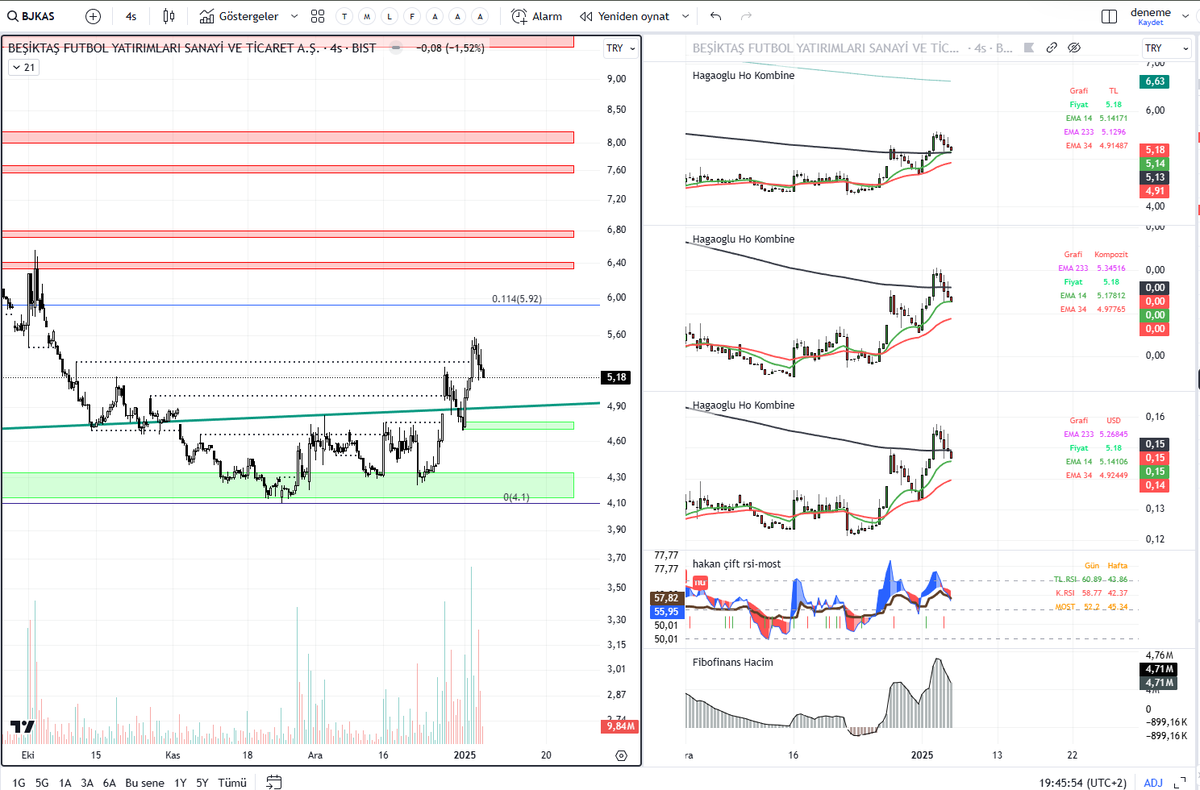Click the link icon in right chart legend
1200x790 pixels.
1052,47
